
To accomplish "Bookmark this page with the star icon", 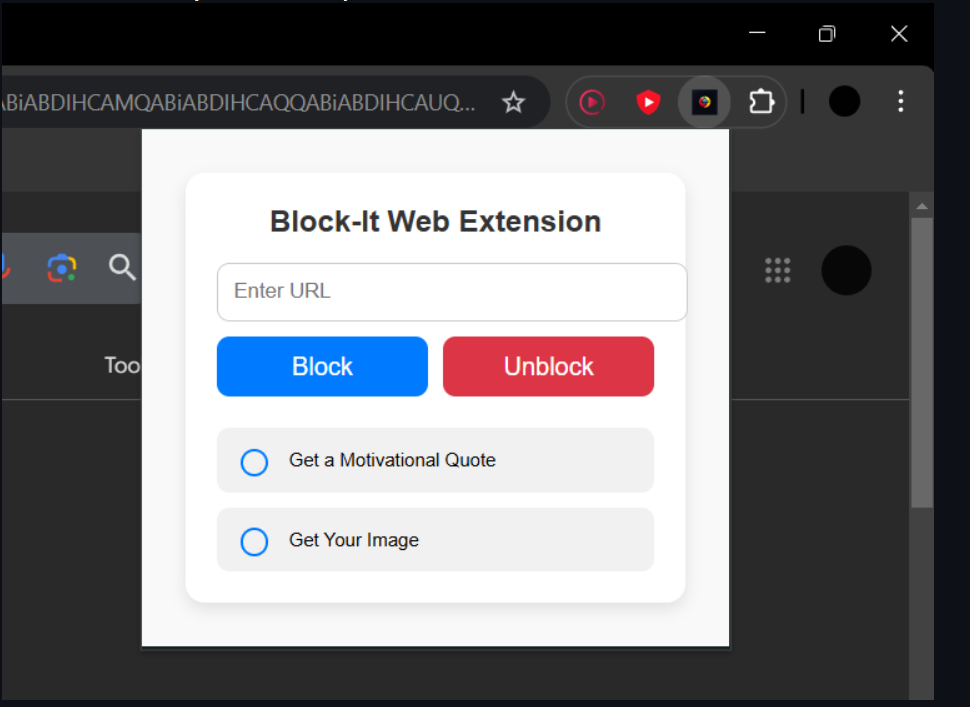I will (513, 102).
